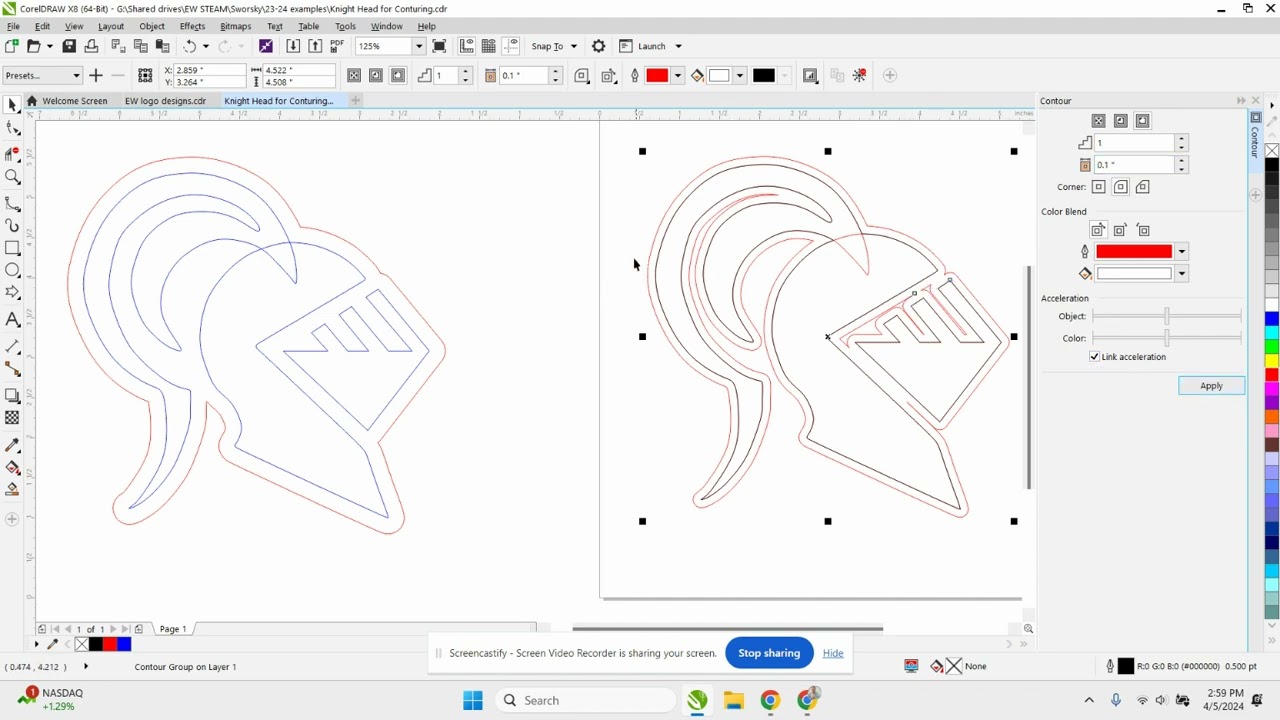Switch to EW logo designs.cdr tab
Viewport: 1280px width, 720px height.
(x=165, y=101)
